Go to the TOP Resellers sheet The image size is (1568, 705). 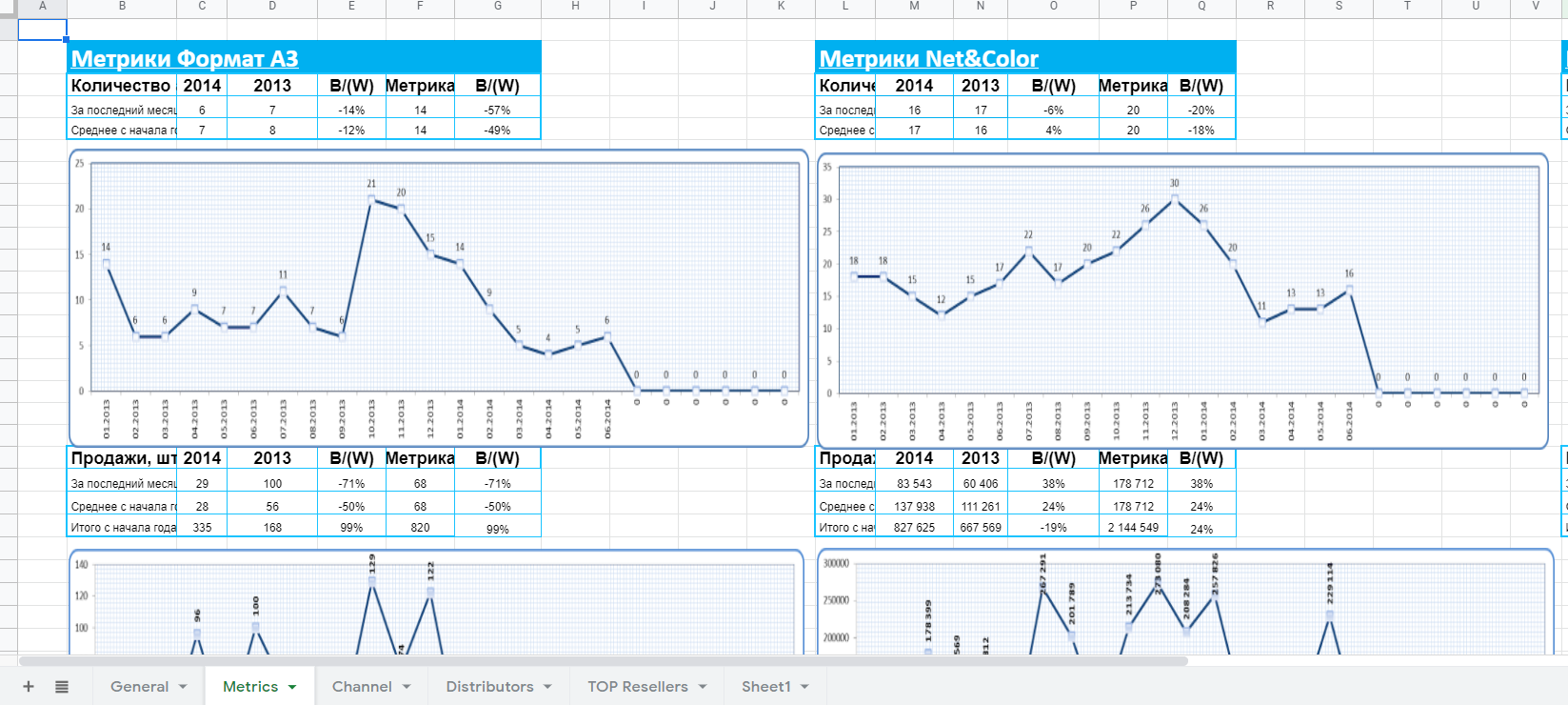(x=637, y=687)
